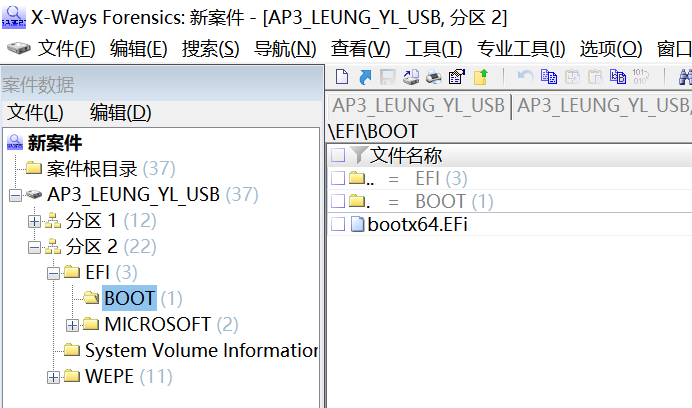Open the 查看(V) menu
692x408 pixels.
[361, 48]
